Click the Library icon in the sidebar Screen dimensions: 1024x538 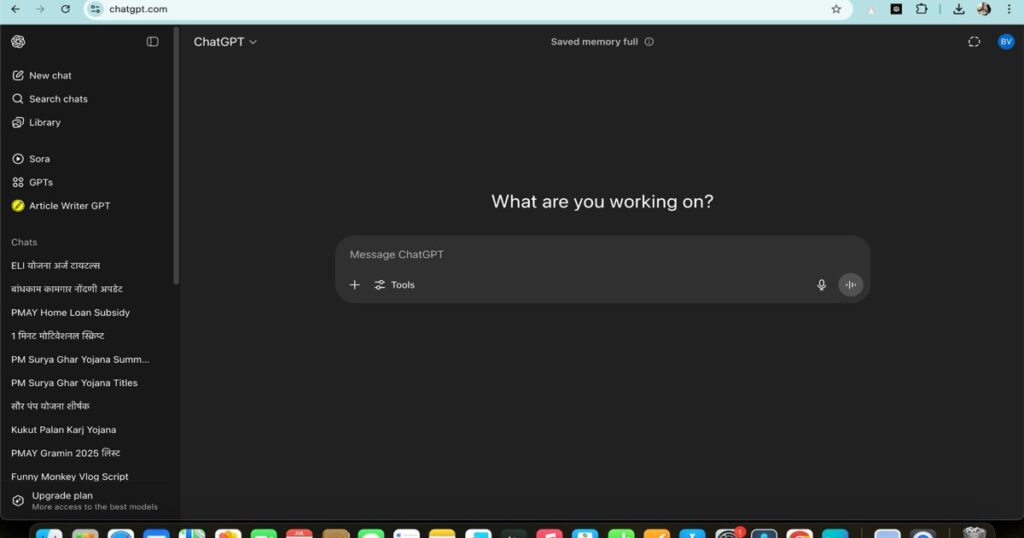18,123
